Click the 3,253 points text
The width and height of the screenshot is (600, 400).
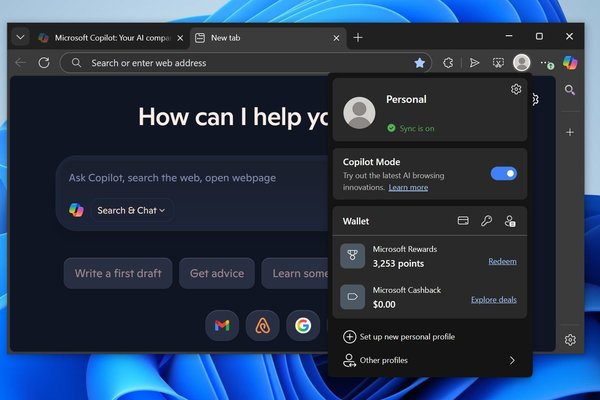[398, 264]
